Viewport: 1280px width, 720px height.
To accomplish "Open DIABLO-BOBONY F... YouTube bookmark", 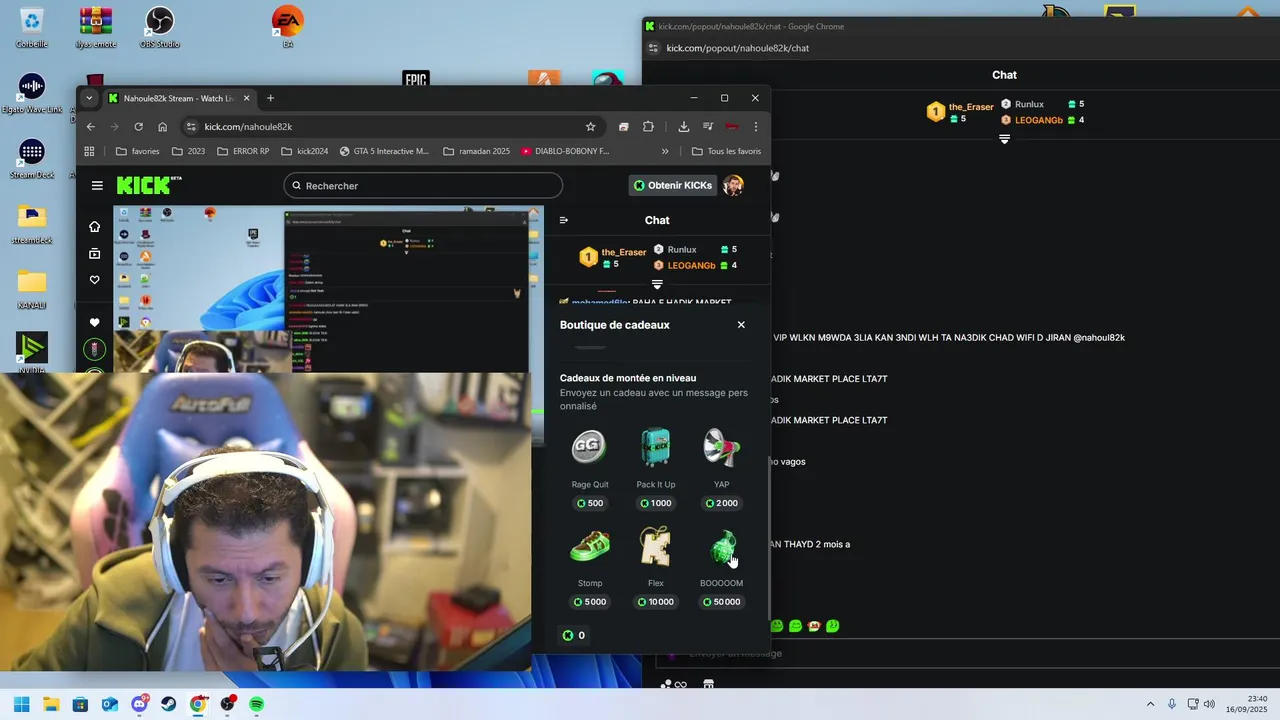I will pyautogui.click(x=565, y=151).
